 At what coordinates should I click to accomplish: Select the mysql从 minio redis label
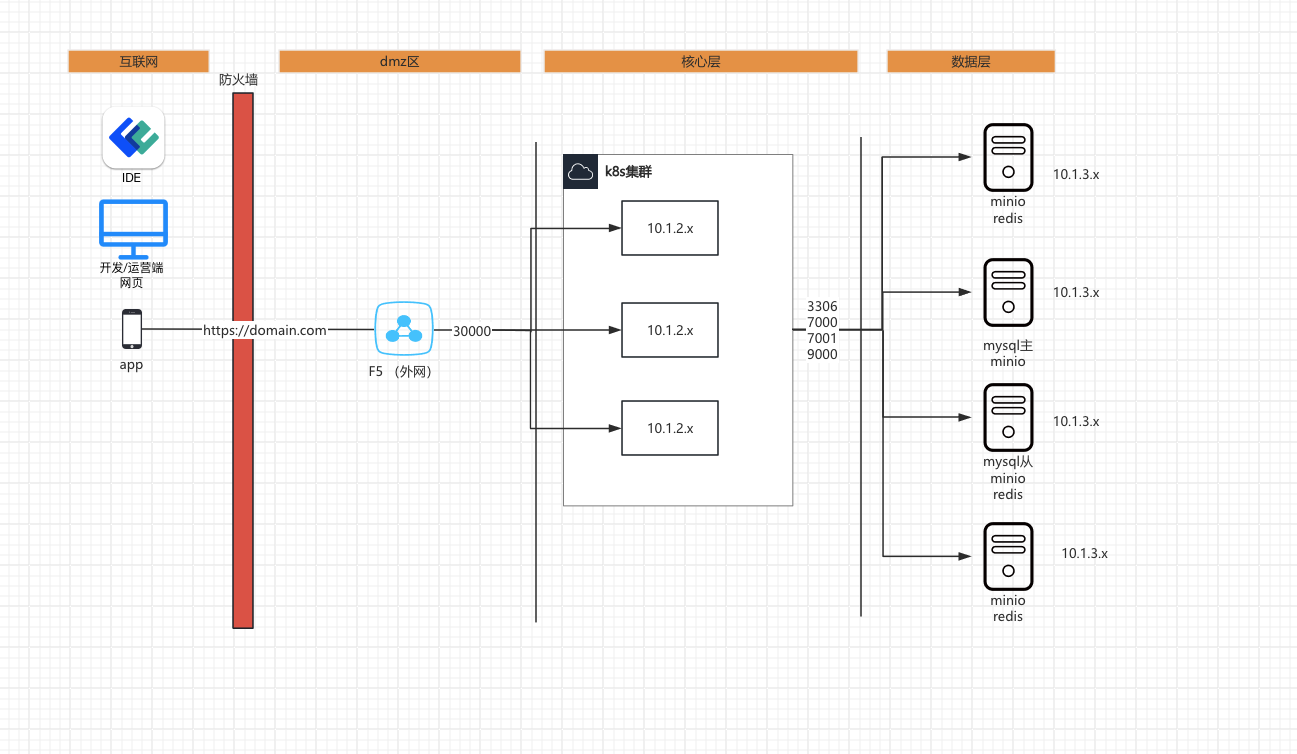pyautogui.click(x=1008, y=478)
